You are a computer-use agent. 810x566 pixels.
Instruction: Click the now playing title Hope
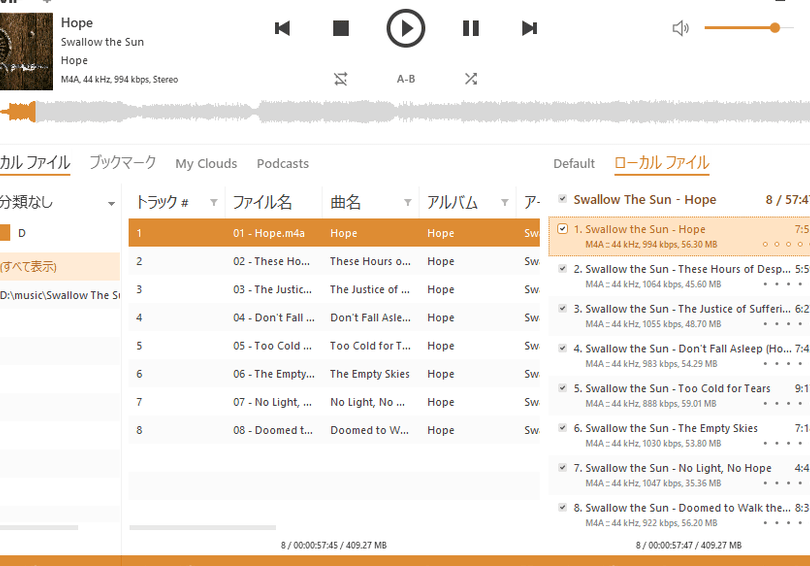click(x=77, y=23)
